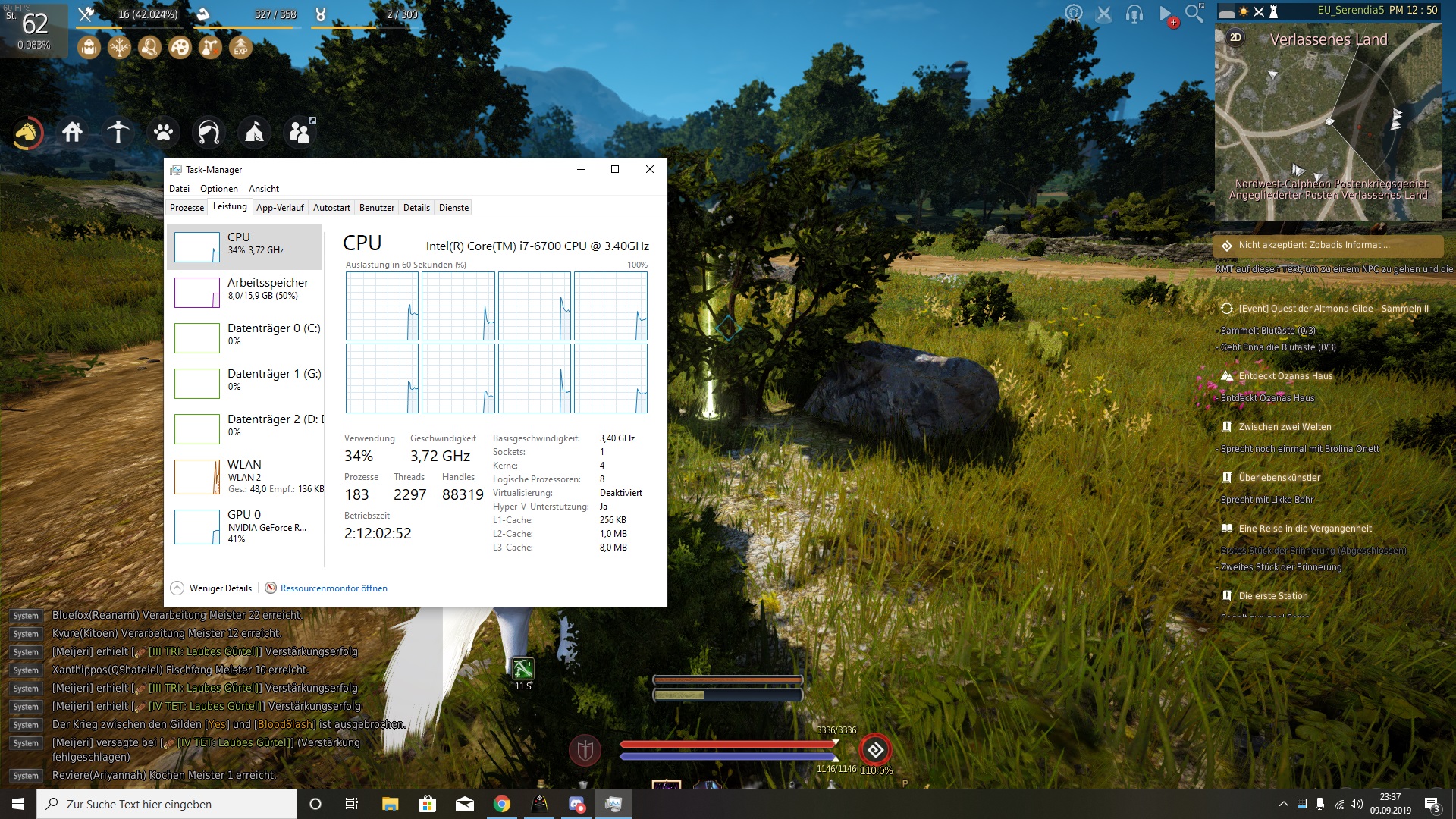Screen dimensions: 1456x819
Task: Open the pet paw icon
Action: 163,133
